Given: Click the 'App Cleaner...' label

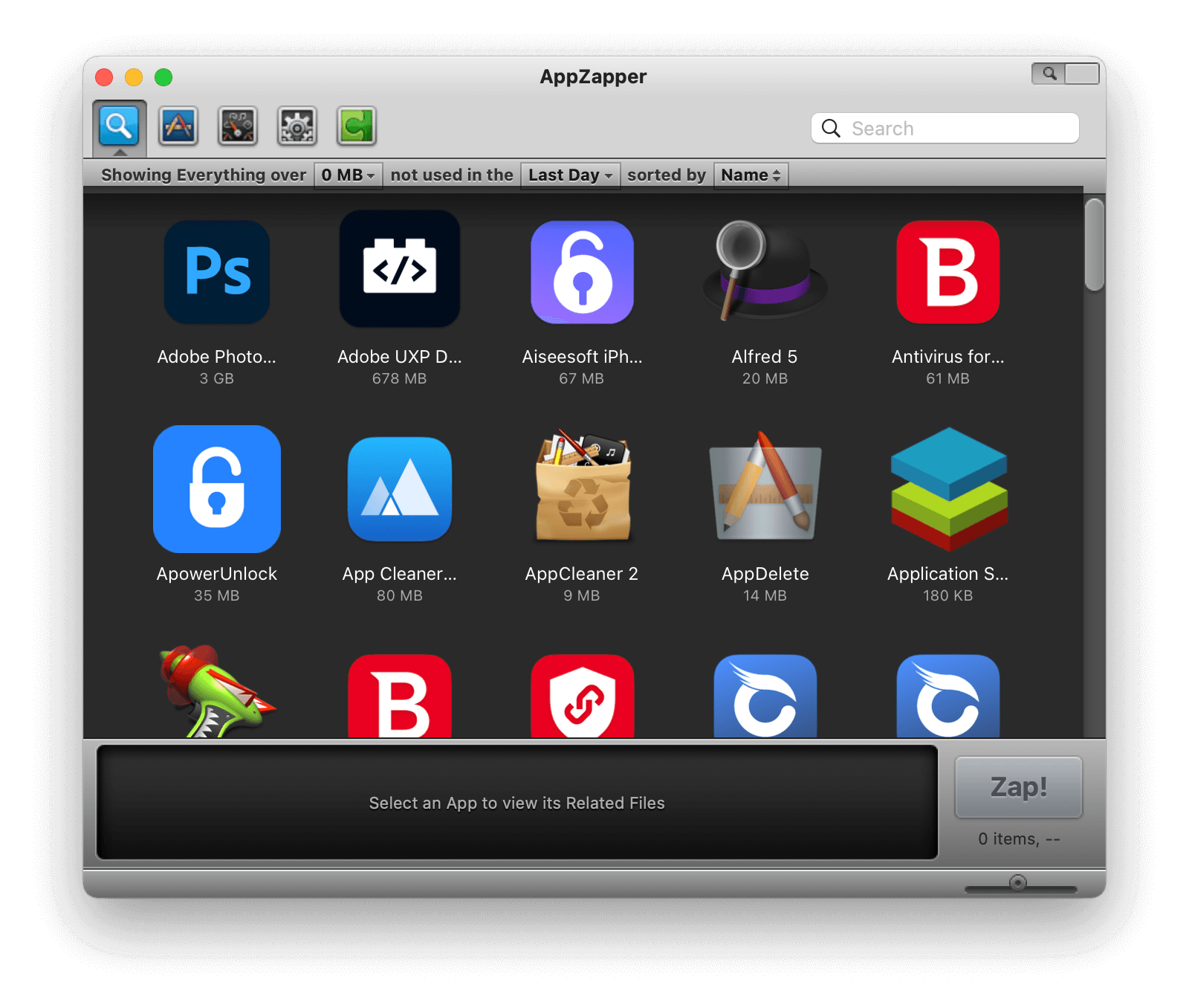Looking at the screenshot, I should click(400, 574).
